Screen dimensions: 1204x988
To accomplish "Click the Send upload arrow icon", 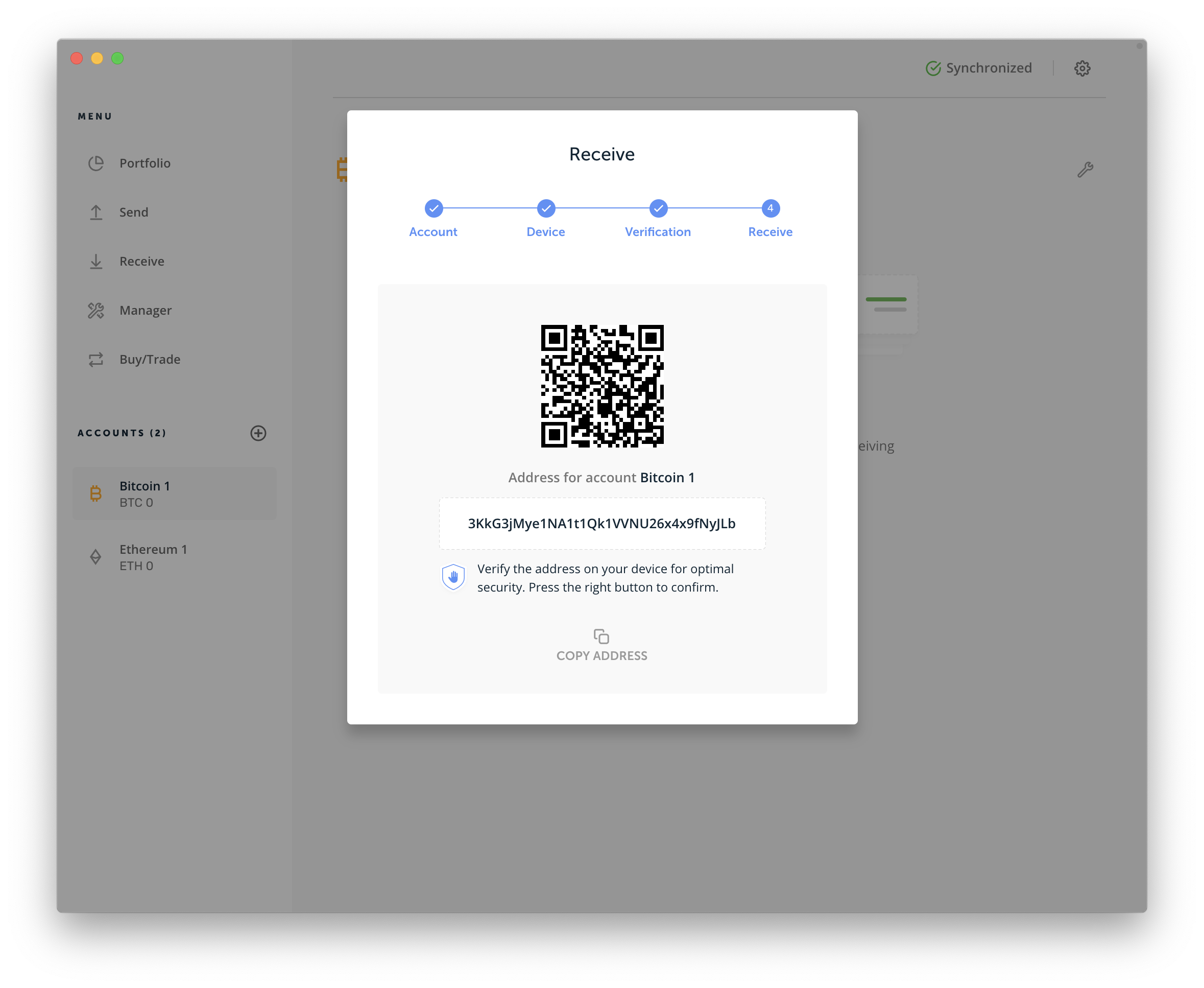I will click(96, 213).
